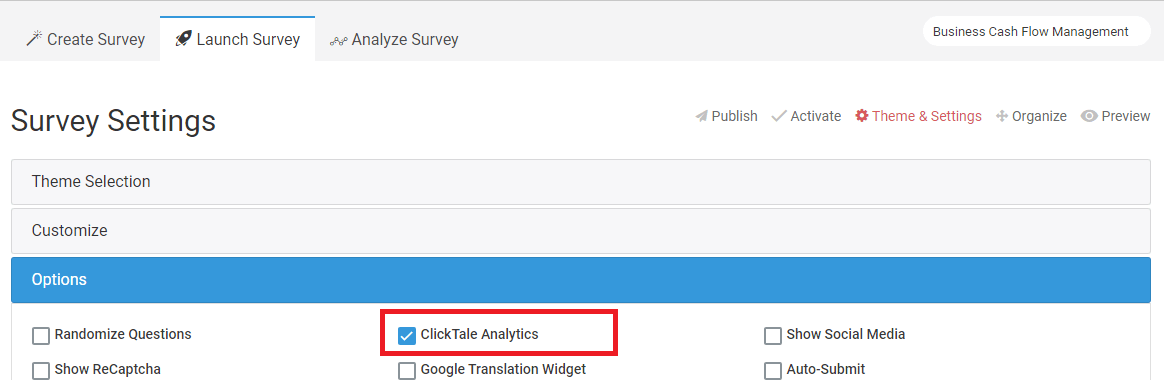This screenshot has height=380, width=1164.
Task: Open the Analyze Survey tab
Action: (394, 39)
